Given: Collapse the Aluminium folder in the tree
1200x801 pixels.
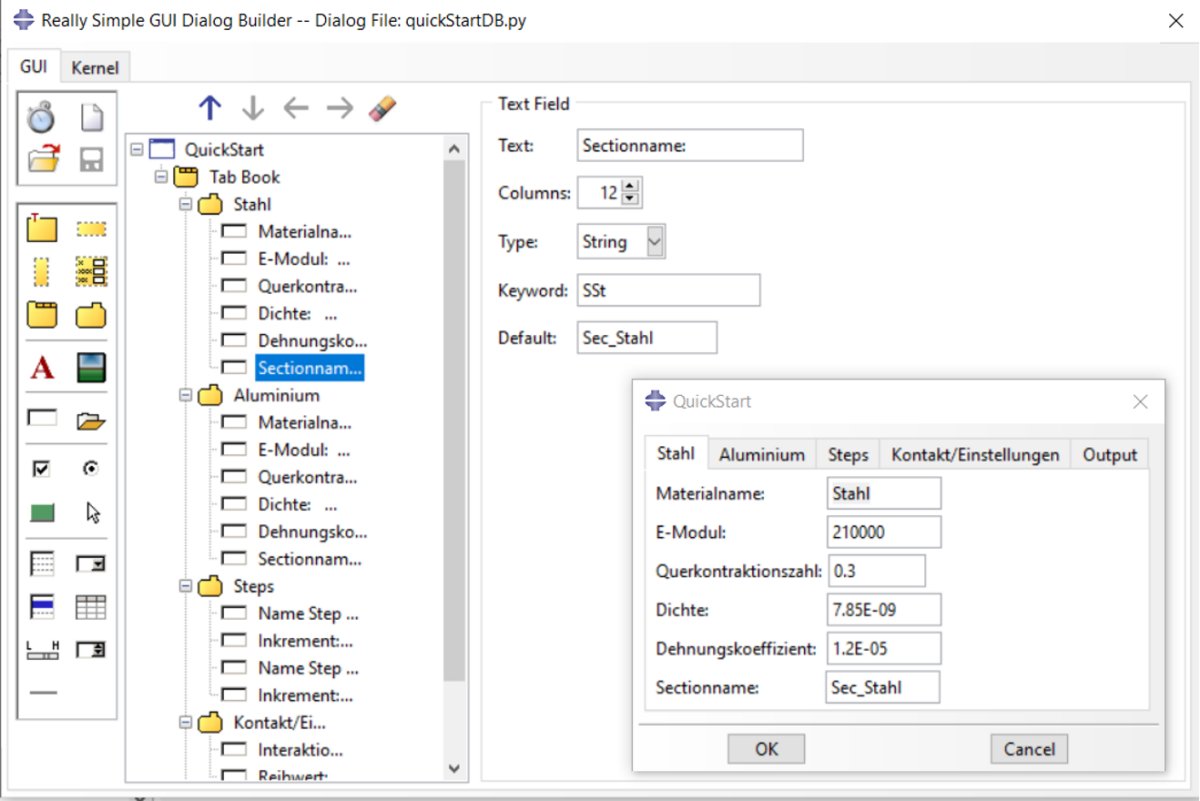Looking at the screenshot, I should point(185,395).
